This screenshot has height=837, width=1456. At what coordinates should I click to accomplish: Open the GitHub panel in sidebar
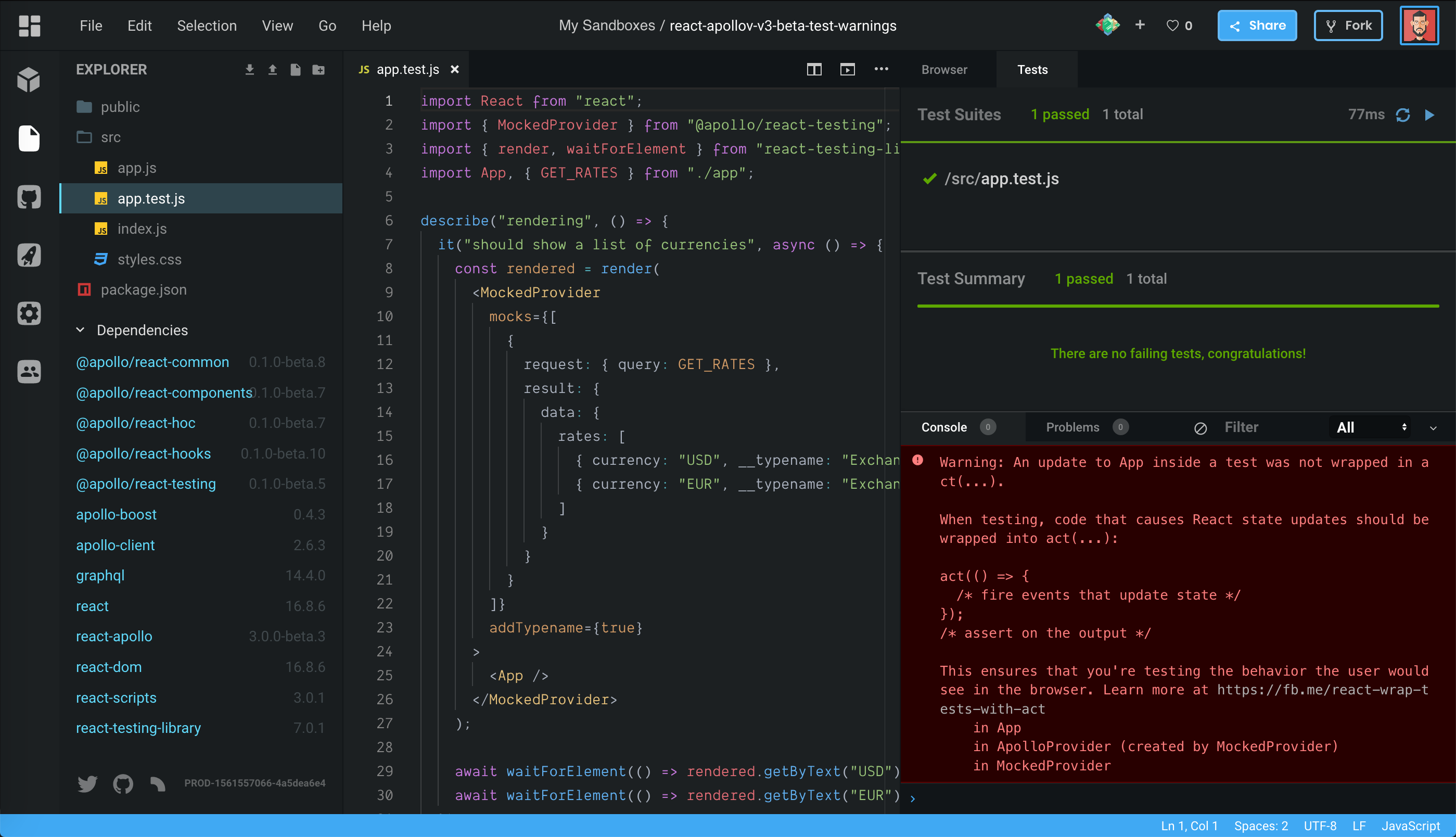[29, 197]
